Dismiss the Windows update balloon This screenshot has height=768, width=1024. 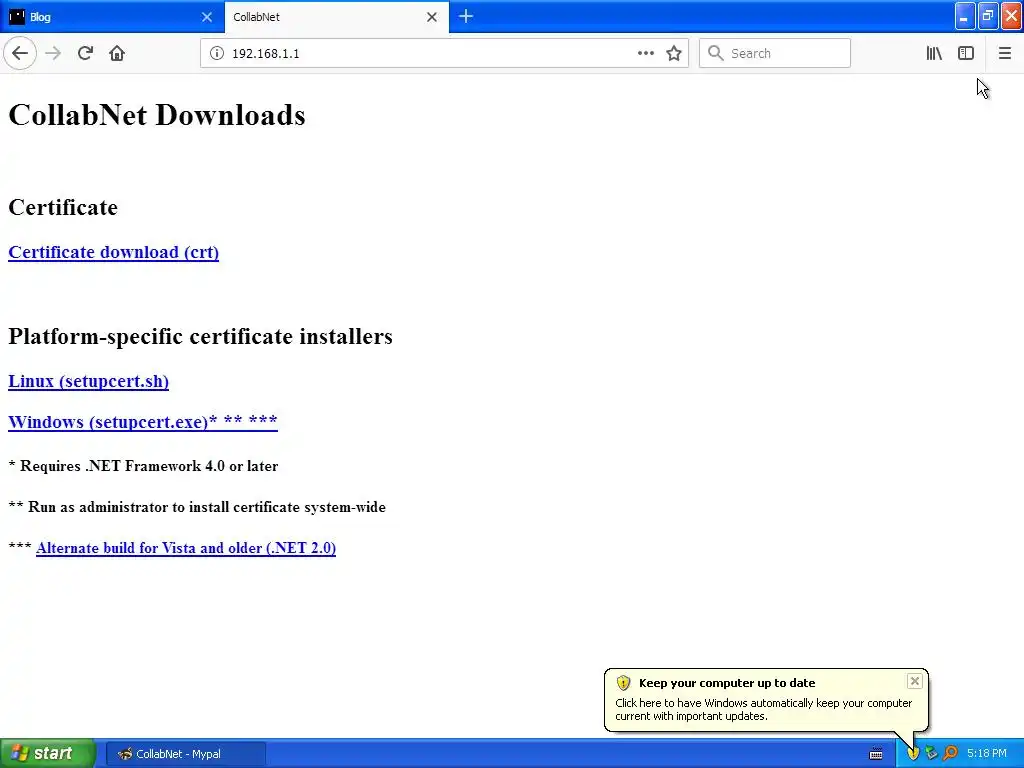(914, 681)
